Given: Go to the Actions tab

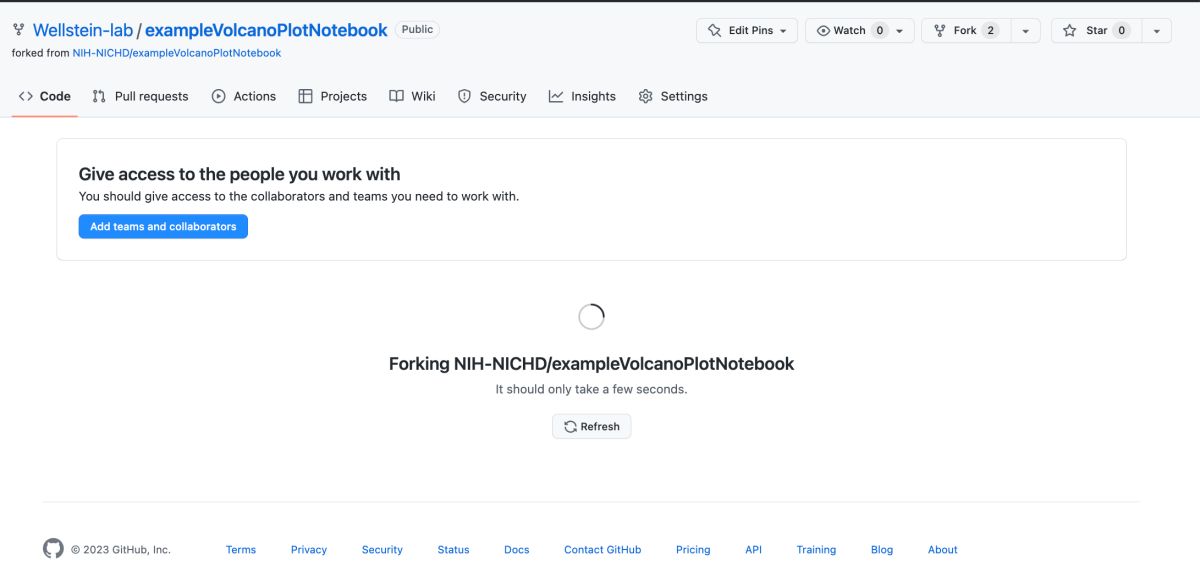Looking at the screenshot, I should pyautogui.click(x=244, y=96).
